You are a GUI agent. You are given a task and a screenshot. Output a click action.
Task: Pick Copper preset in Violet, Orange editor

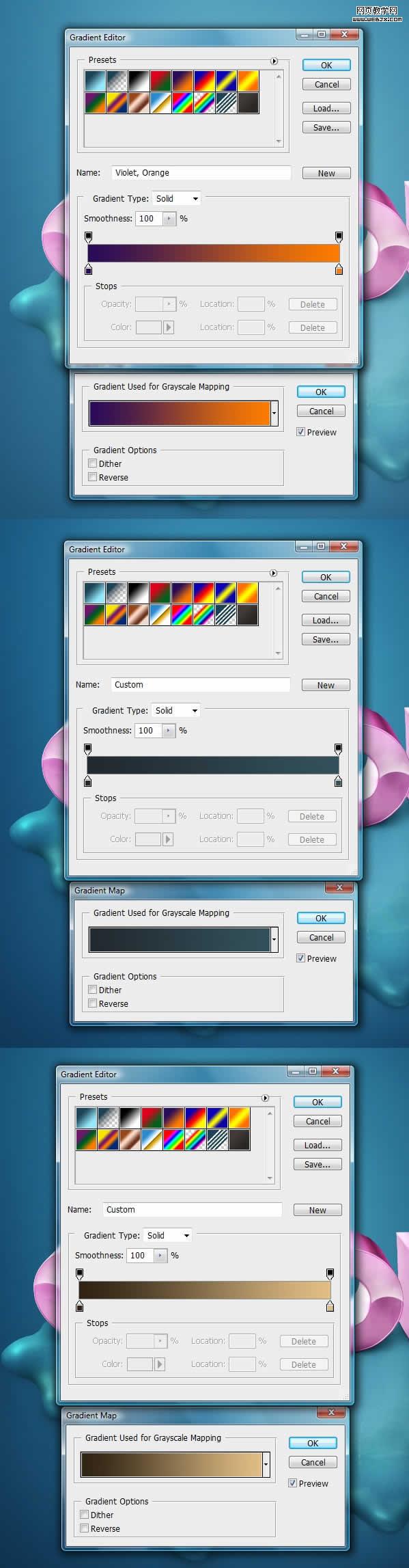pyautogui.click(x=139, y=103)
